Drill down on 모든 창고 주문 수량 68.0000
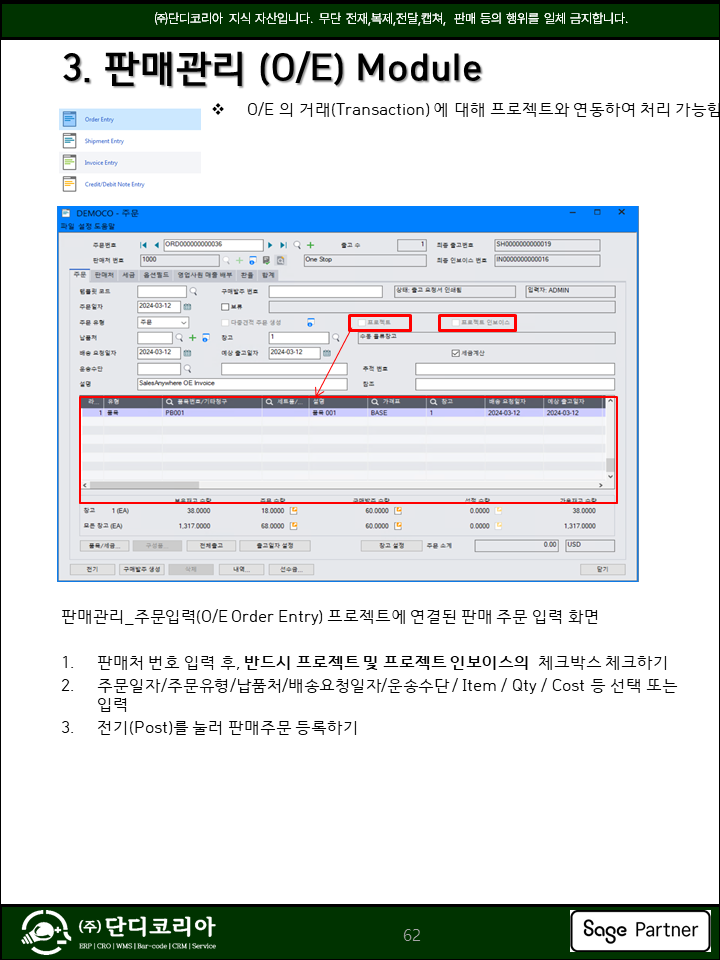Image resolution: width=720 pixels, height=960 pixels. click(294, 526)
